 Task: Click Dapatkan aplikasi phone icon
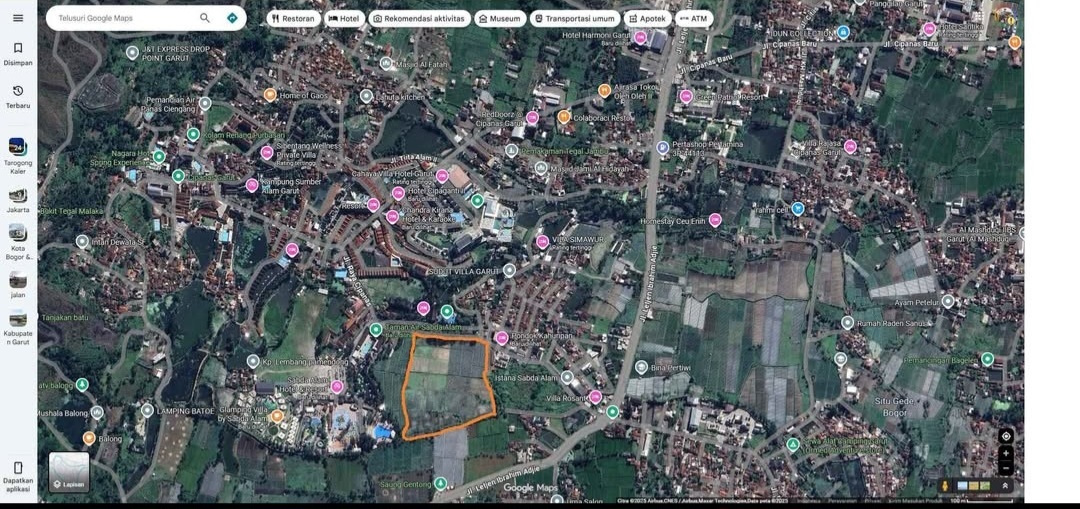coord(18,473)
